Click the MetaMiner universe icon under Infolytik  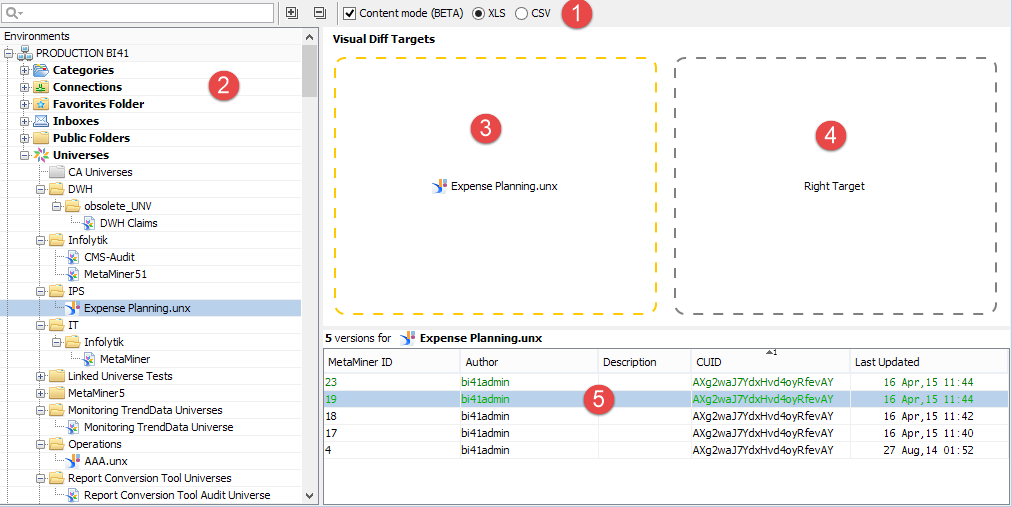click(89, 359)
